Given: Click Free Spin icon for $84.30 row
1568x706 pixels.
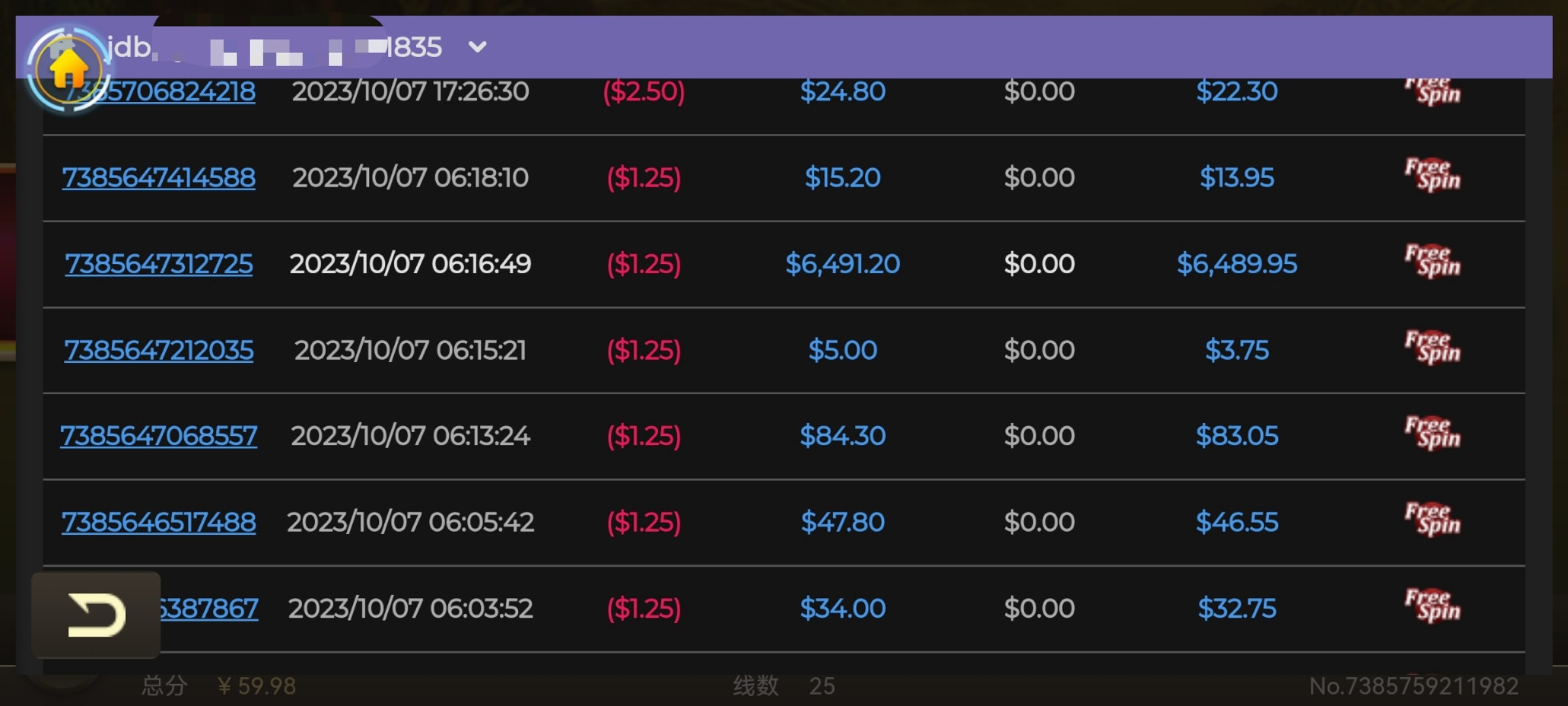Looking at the screenshot, I should coord(1432,433).
